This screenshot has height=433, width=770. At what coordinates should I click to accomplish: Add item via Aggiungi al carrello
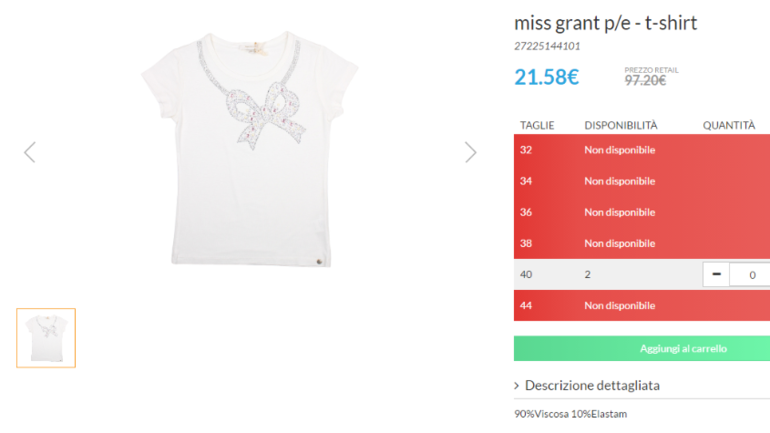642,349
